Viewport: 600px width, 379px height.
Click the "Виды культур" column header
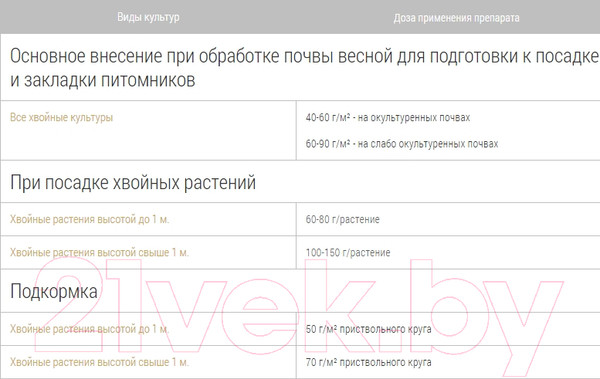point(148,17)
